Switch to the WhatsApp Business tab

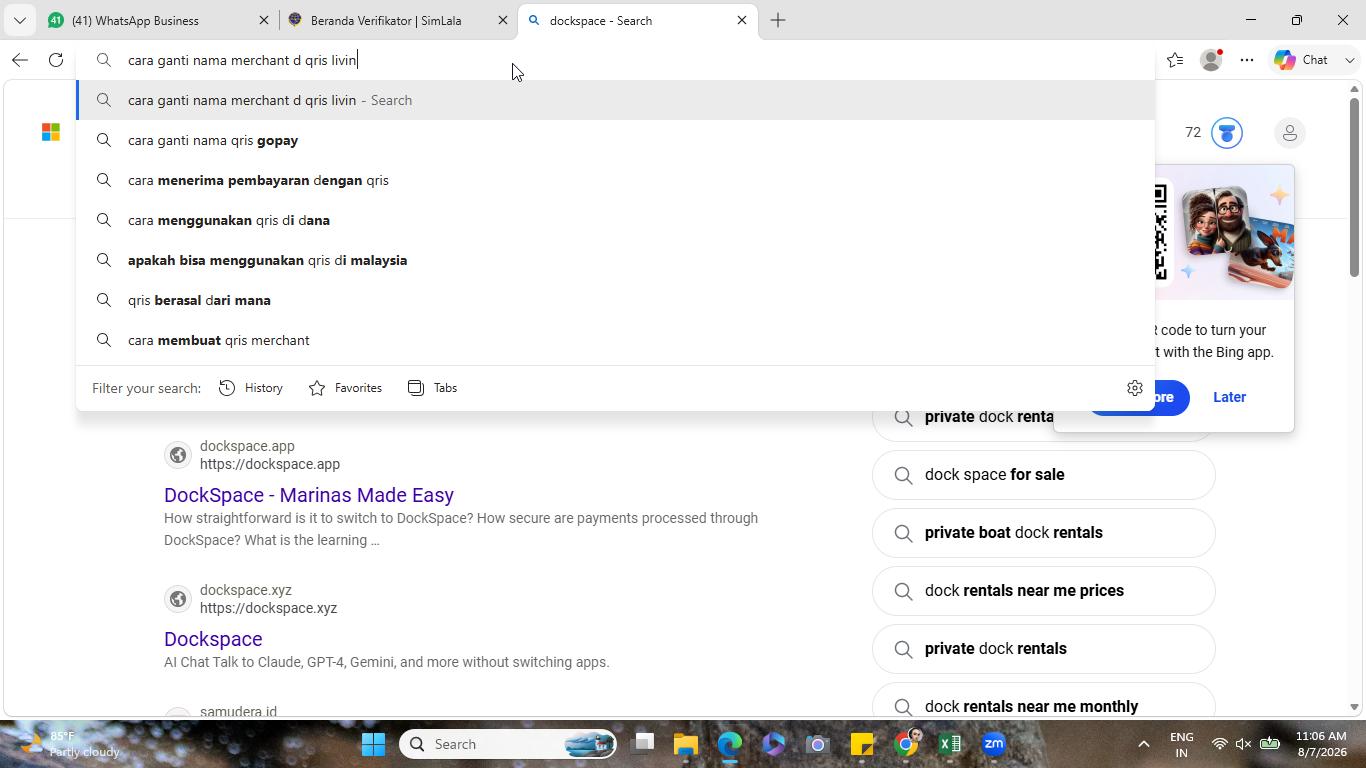158,20
